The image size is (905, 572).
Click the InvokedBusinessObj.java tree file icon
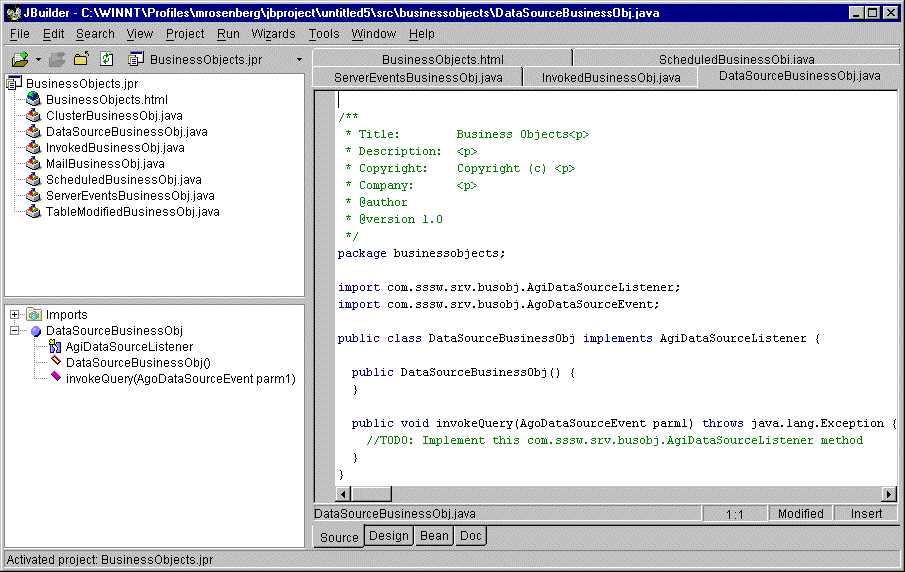[33, 148]
